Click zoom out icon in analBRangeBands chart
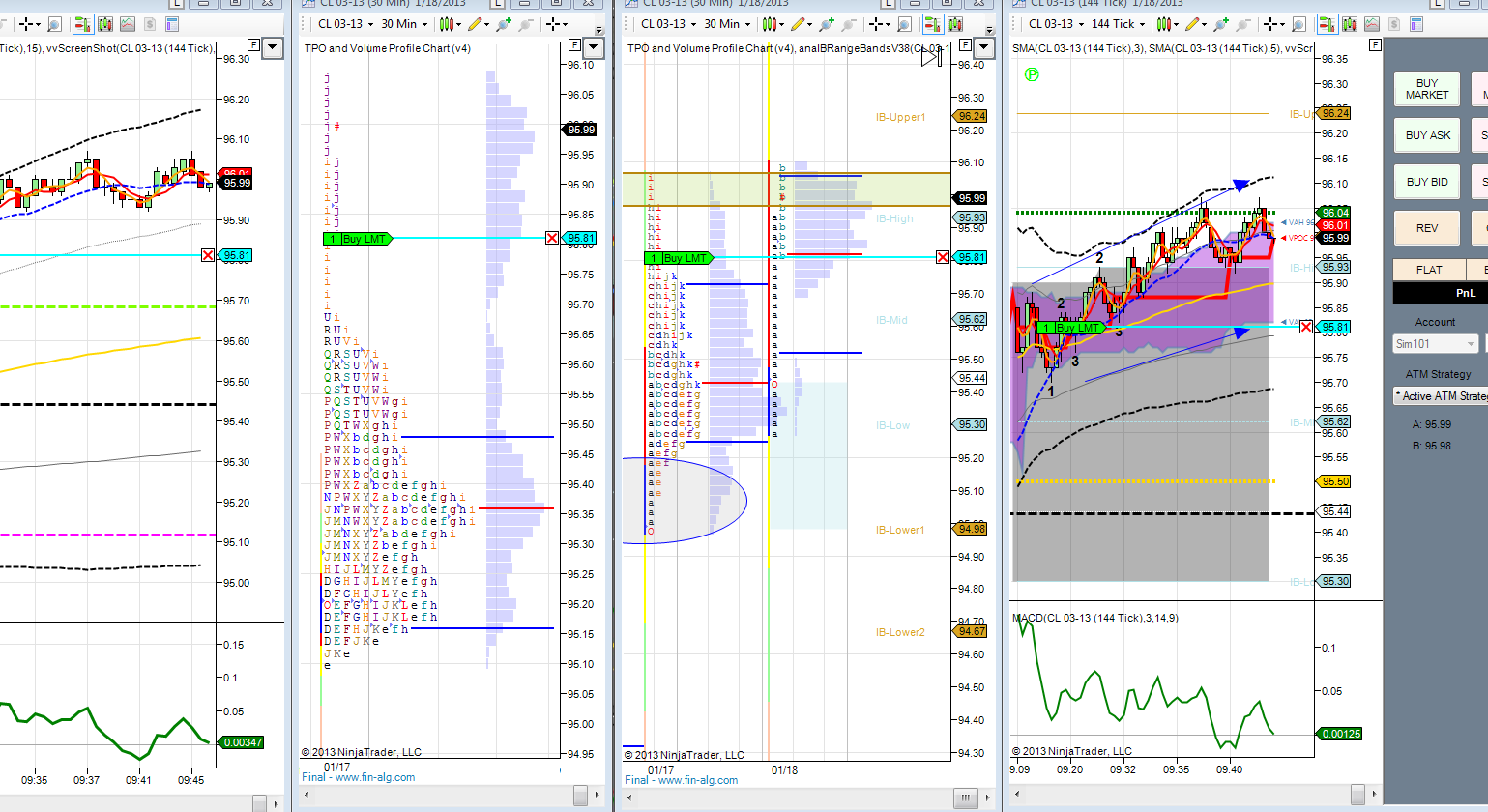The width and height of the screenshot is (1488, 812). pyautogui.click(x=849, y=24)
